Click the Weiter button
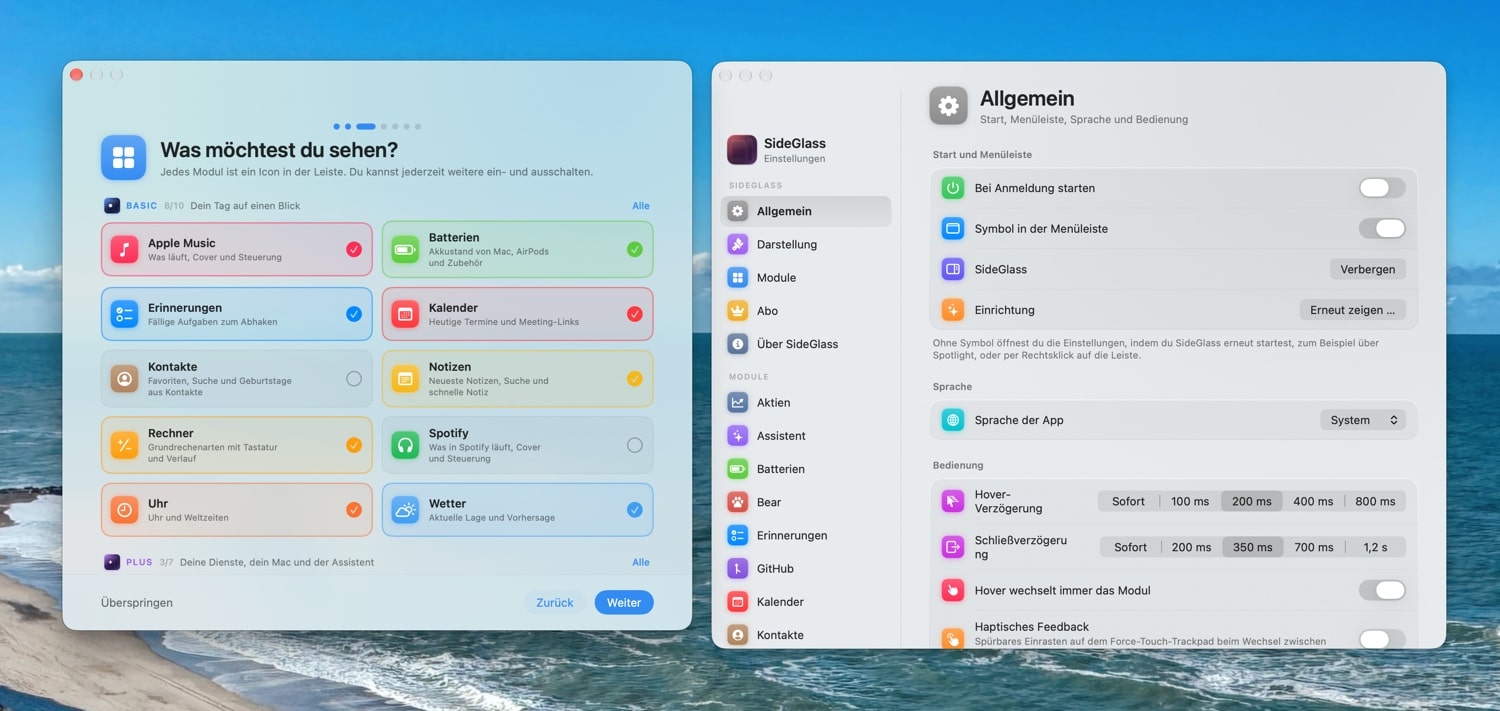This screenshot has width=1500, height=711. coord(624,603)
